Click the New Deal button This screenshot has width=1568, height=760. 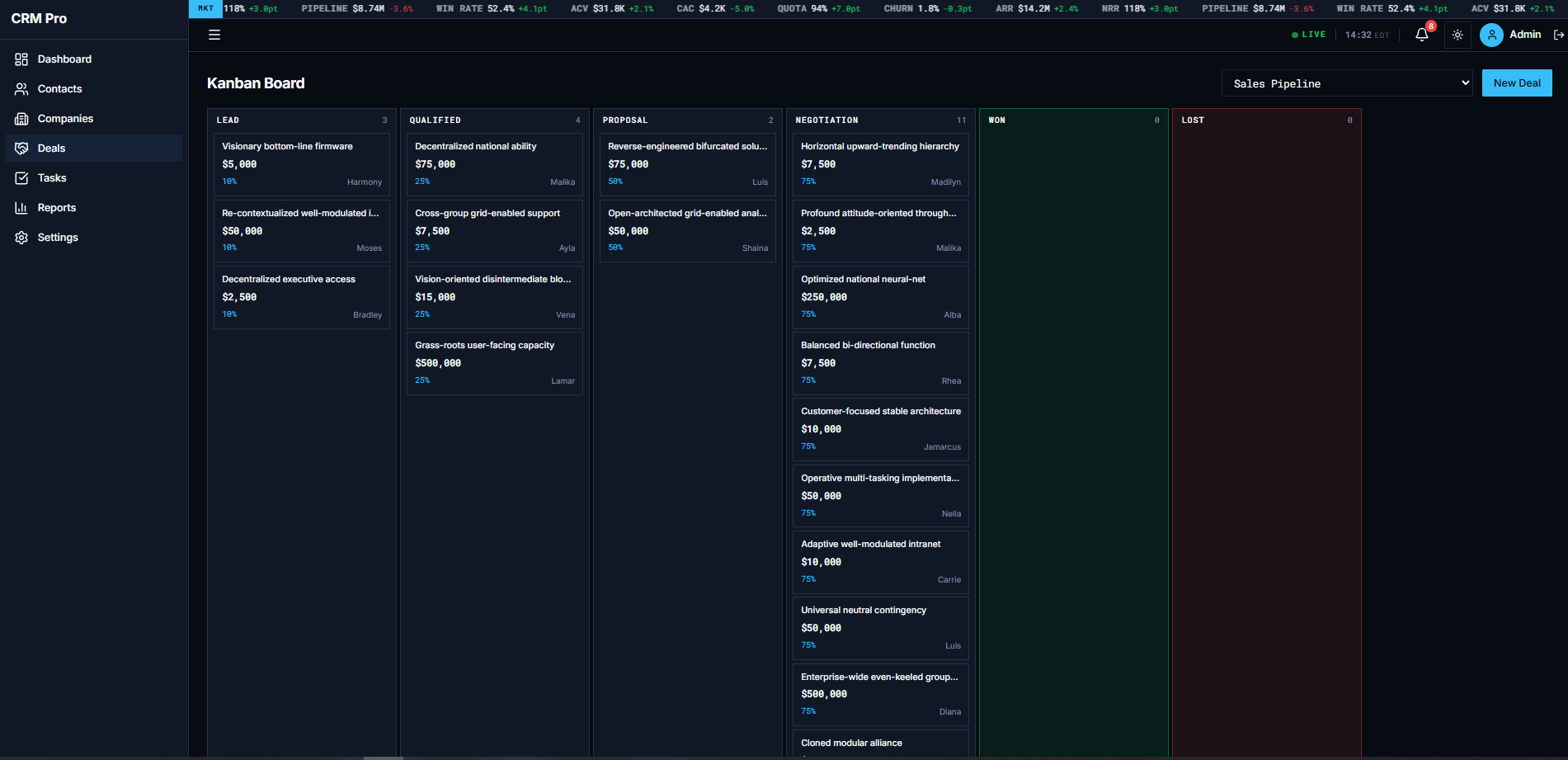(x=1517, y=83)
